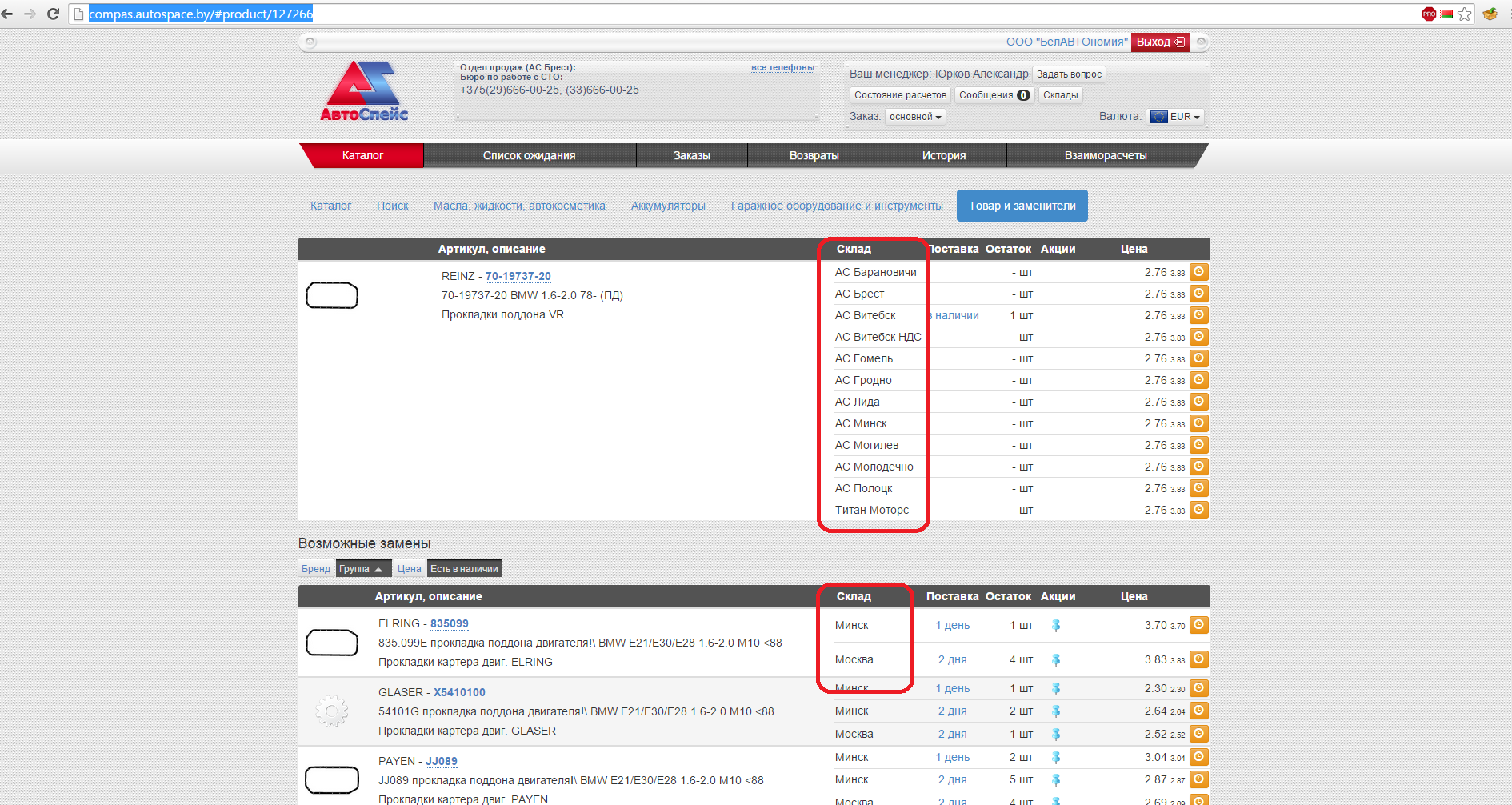Open the Аккумуляторы section
The width and height of the screenshot is (1512, 805).
[x=668, y=206]
